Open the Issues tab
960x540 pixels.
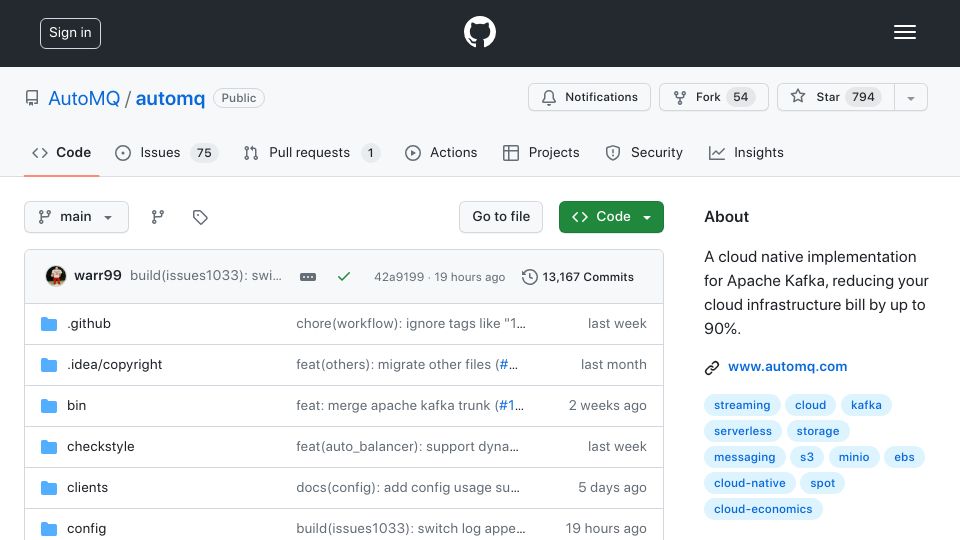[x=166, y=152]
